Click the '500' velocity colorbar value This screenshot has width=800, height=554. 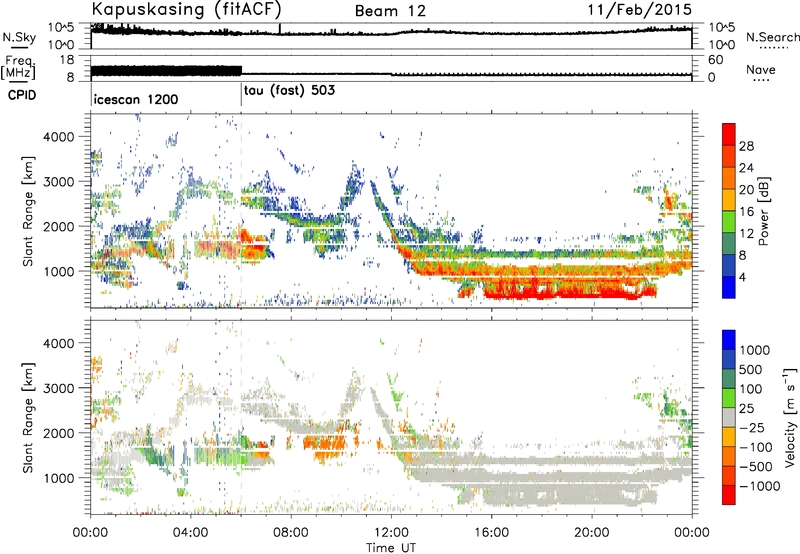click(x=751, y=370)
